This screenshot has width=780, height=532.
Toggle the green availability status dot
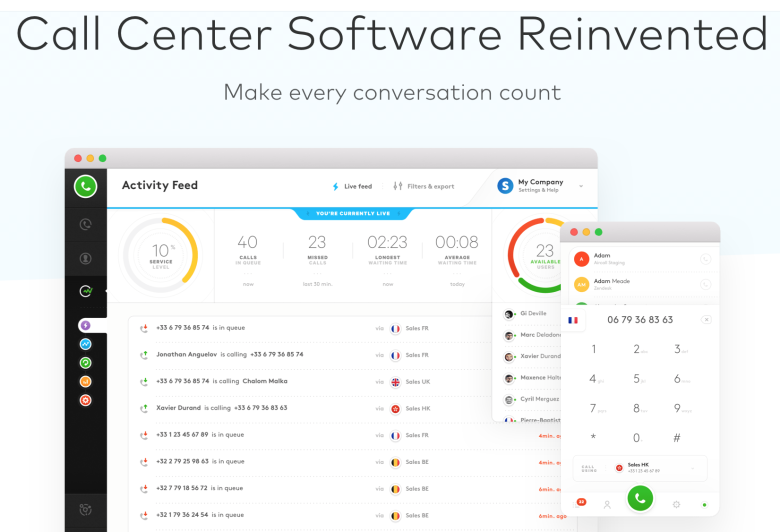tap(704, 505)
